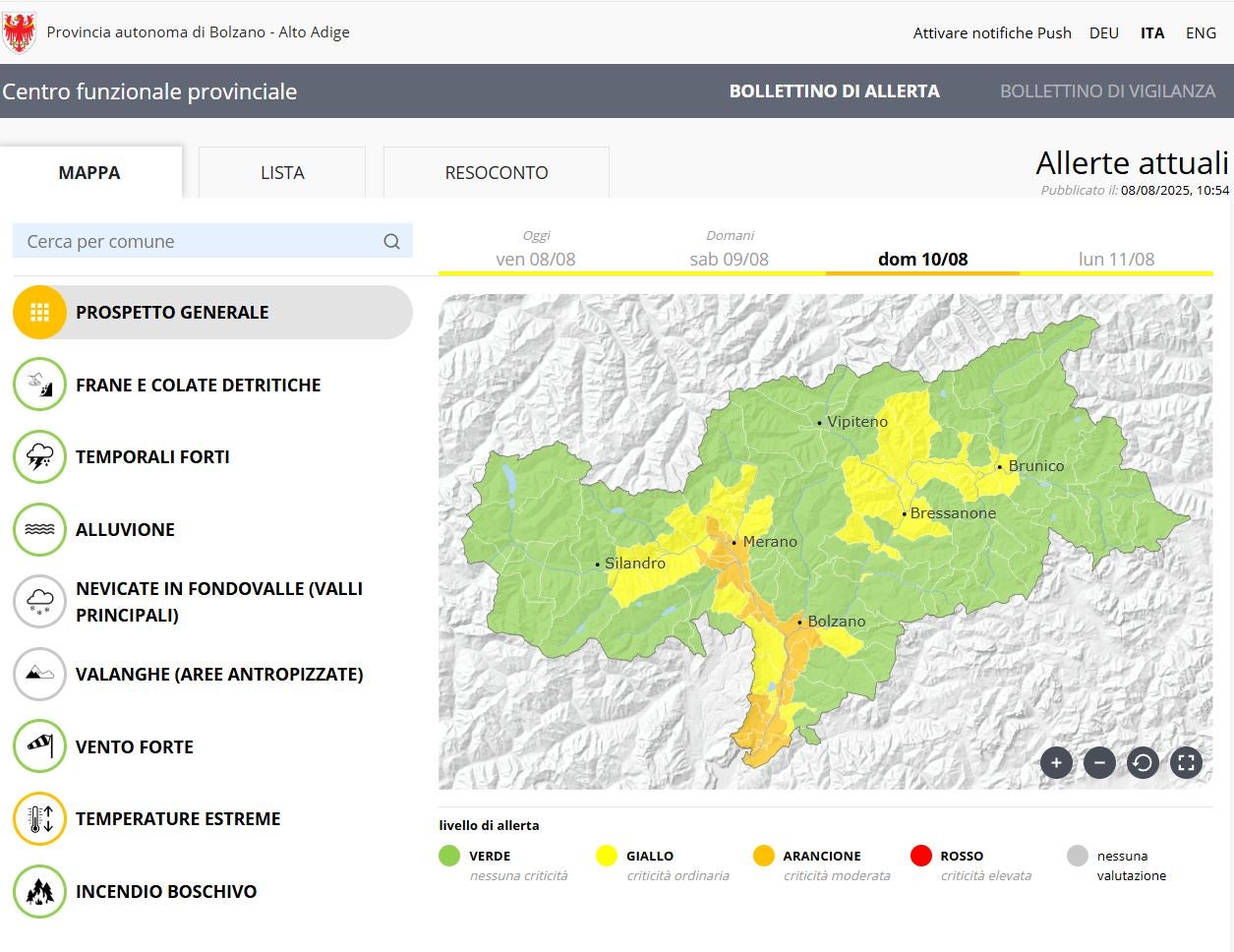Choose the valley snowfall cloud icon

pyautogui.click(x=39, y=602)
